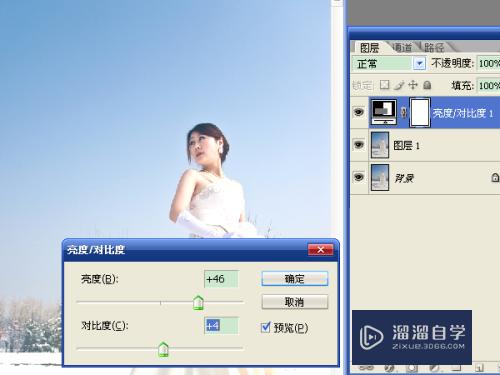Toggle lock position move icon
500x375 pixels.
[x=413, y=85]
